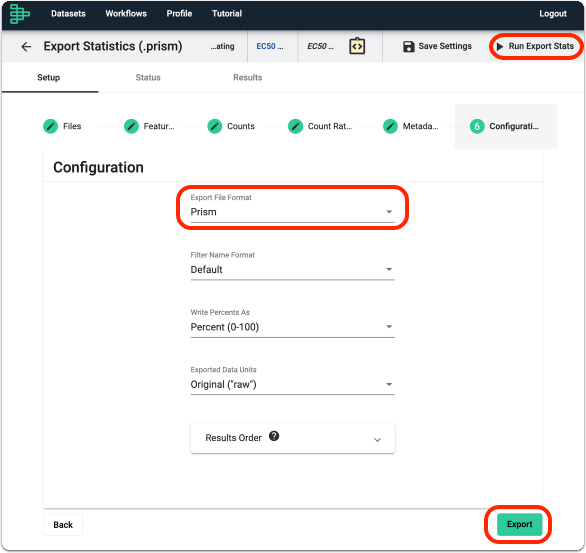
Task: Click the floppy disk save icon
Action: (x=408, y=47)
